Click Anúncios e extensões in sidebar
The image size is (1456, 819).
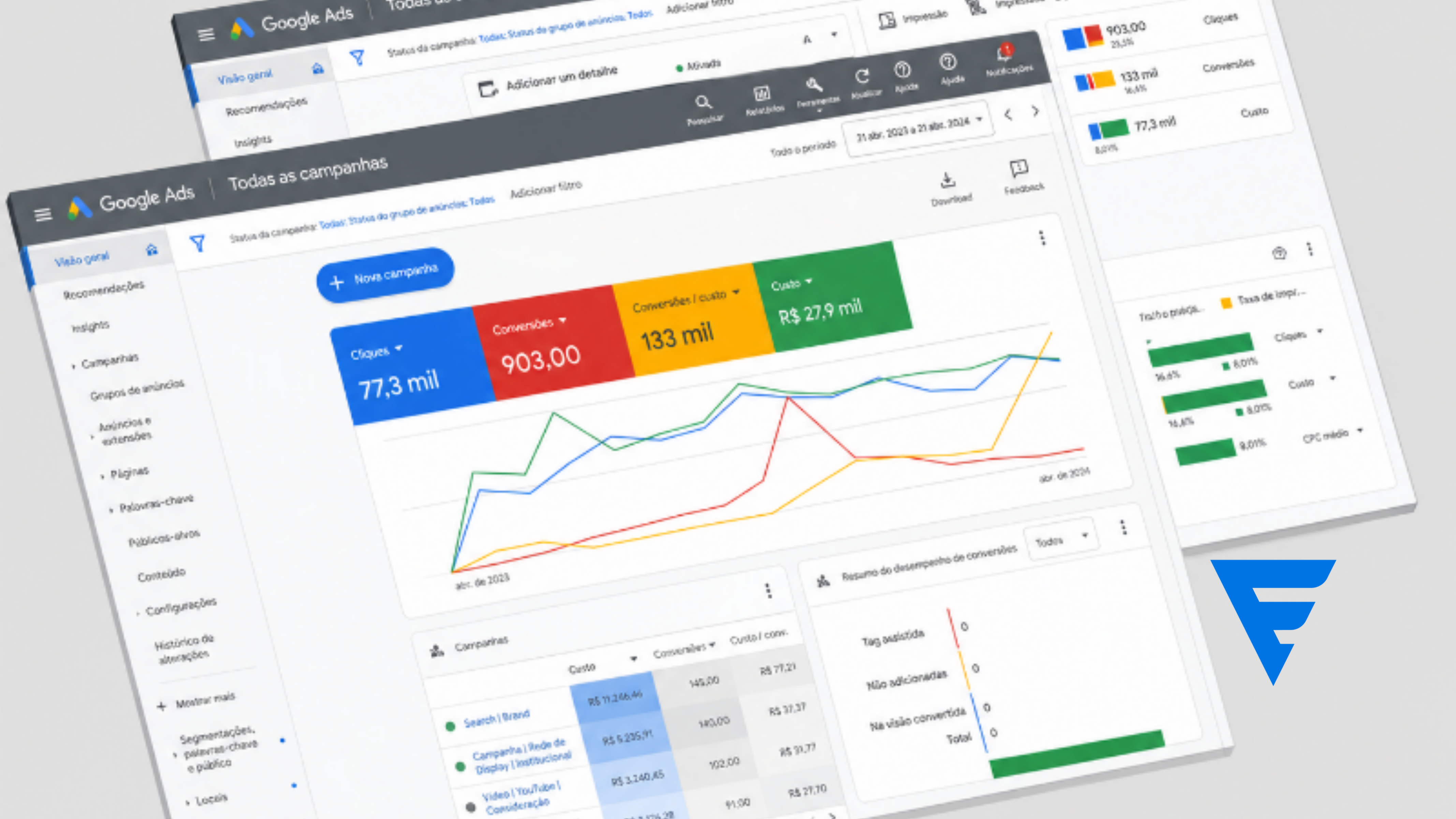point(126,430)
